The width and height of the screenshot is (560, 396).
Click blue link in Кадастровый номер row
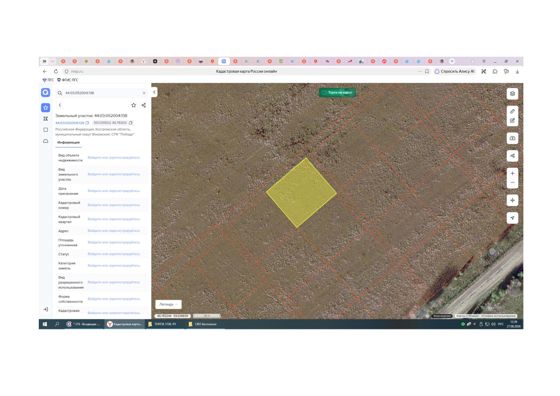tap(114, 205)
